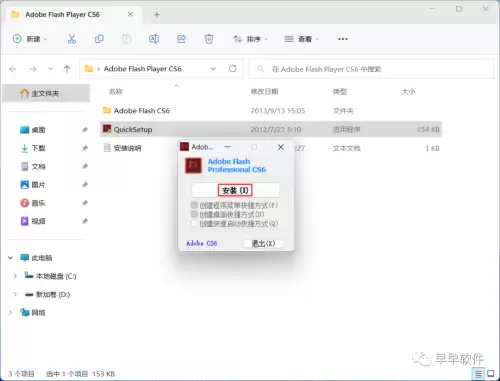Click the search box for this folder
The height and width of the screenshot is (381, 500).
pos(371,69)
